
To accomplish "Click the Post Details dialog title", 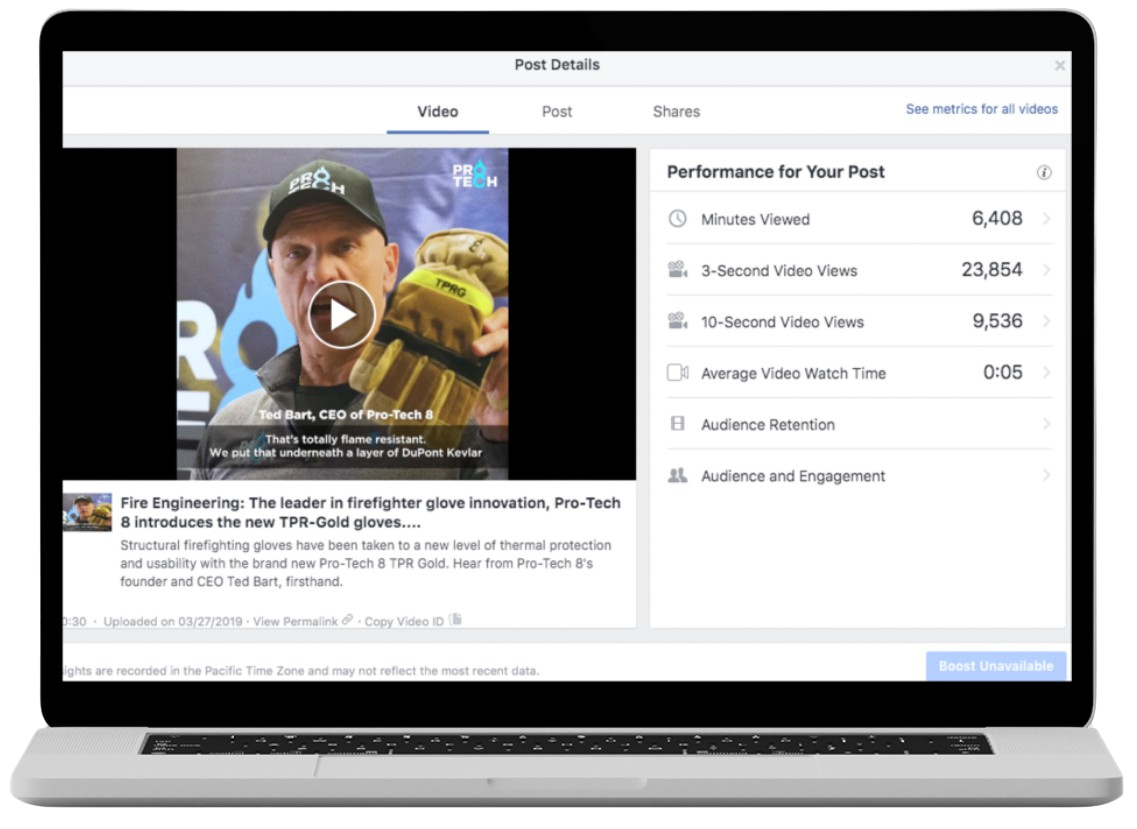I will (x=557, y=65).
